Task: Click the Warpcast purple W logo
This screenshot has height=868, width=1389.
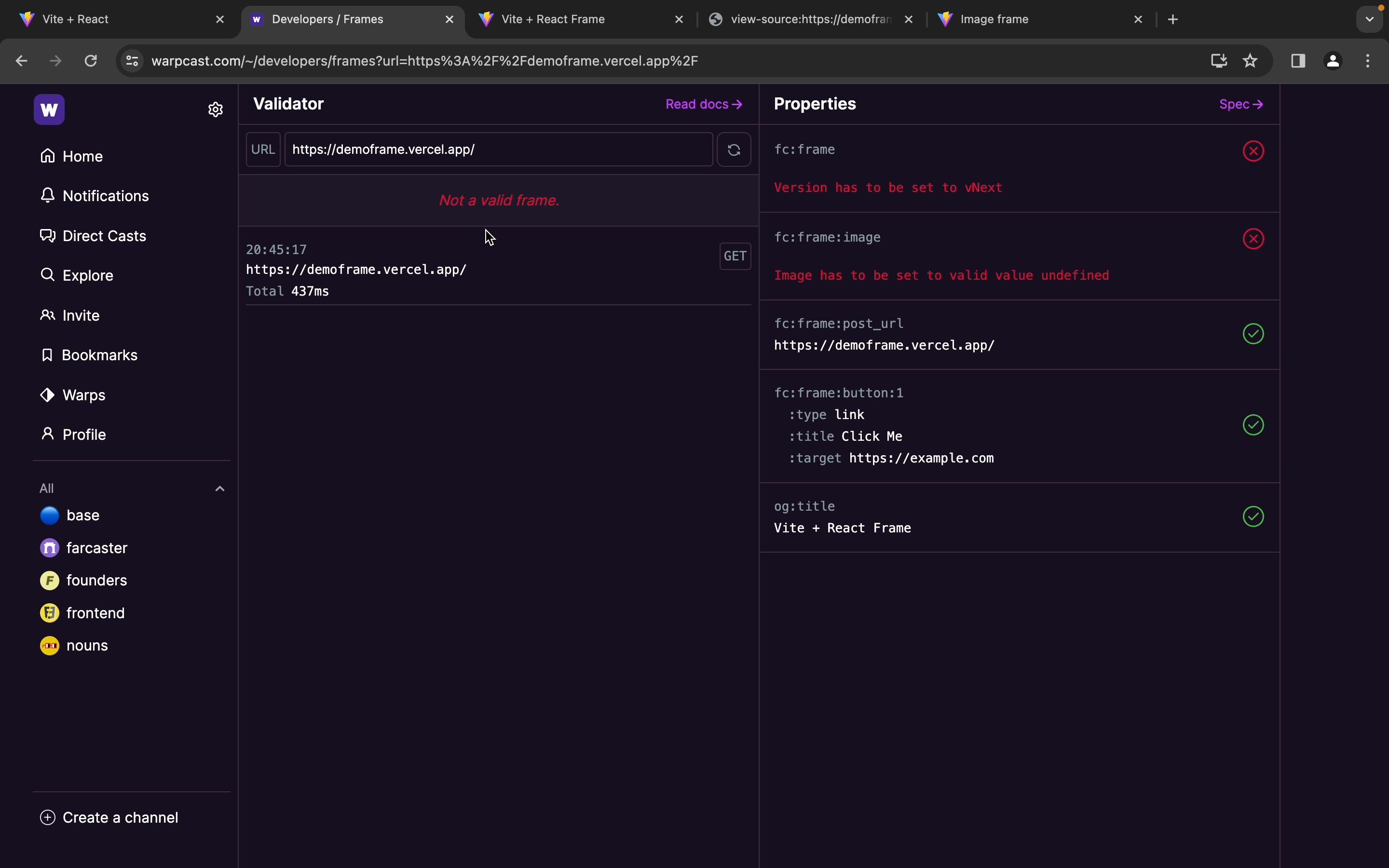Action: click(49, 109)
